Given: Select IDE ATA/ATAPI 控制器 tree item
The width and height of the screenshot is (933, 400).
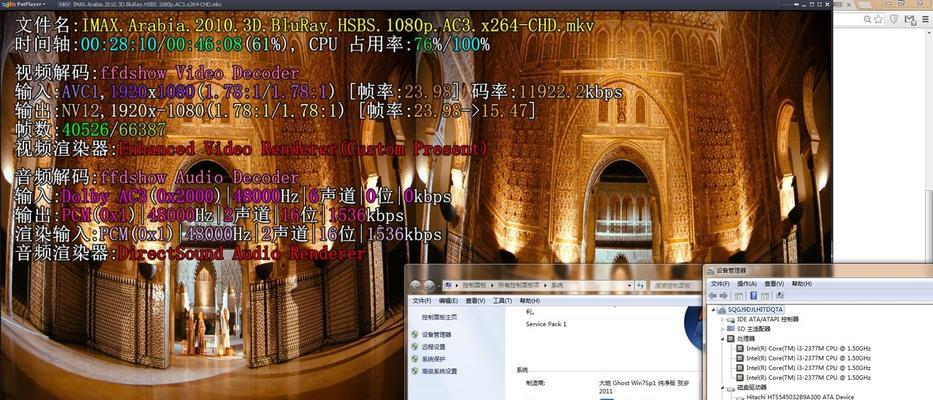Looking at the screenshot, I should point(767,320).
